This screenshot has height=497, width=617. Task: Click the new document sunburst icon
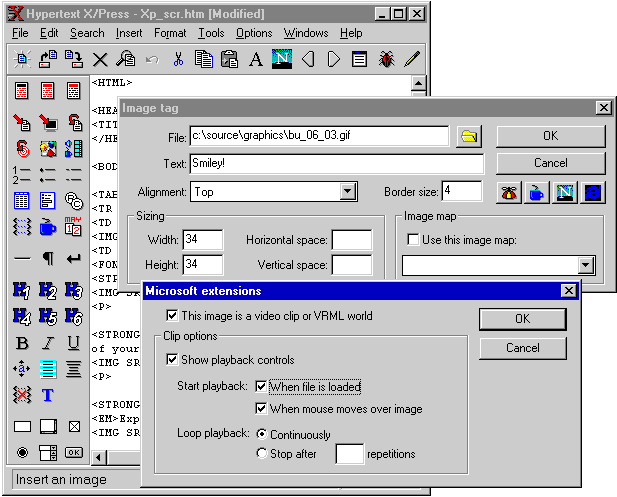point(22,59)
